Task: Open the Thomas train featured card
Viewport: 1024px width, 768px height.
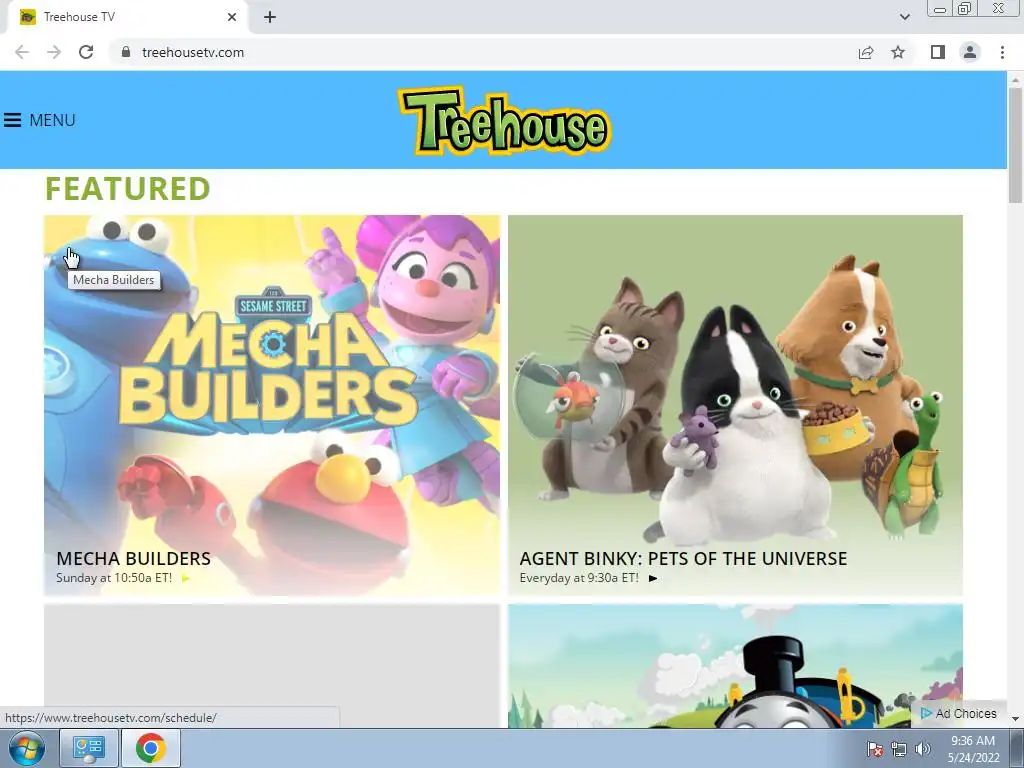Action: [735, 665]
